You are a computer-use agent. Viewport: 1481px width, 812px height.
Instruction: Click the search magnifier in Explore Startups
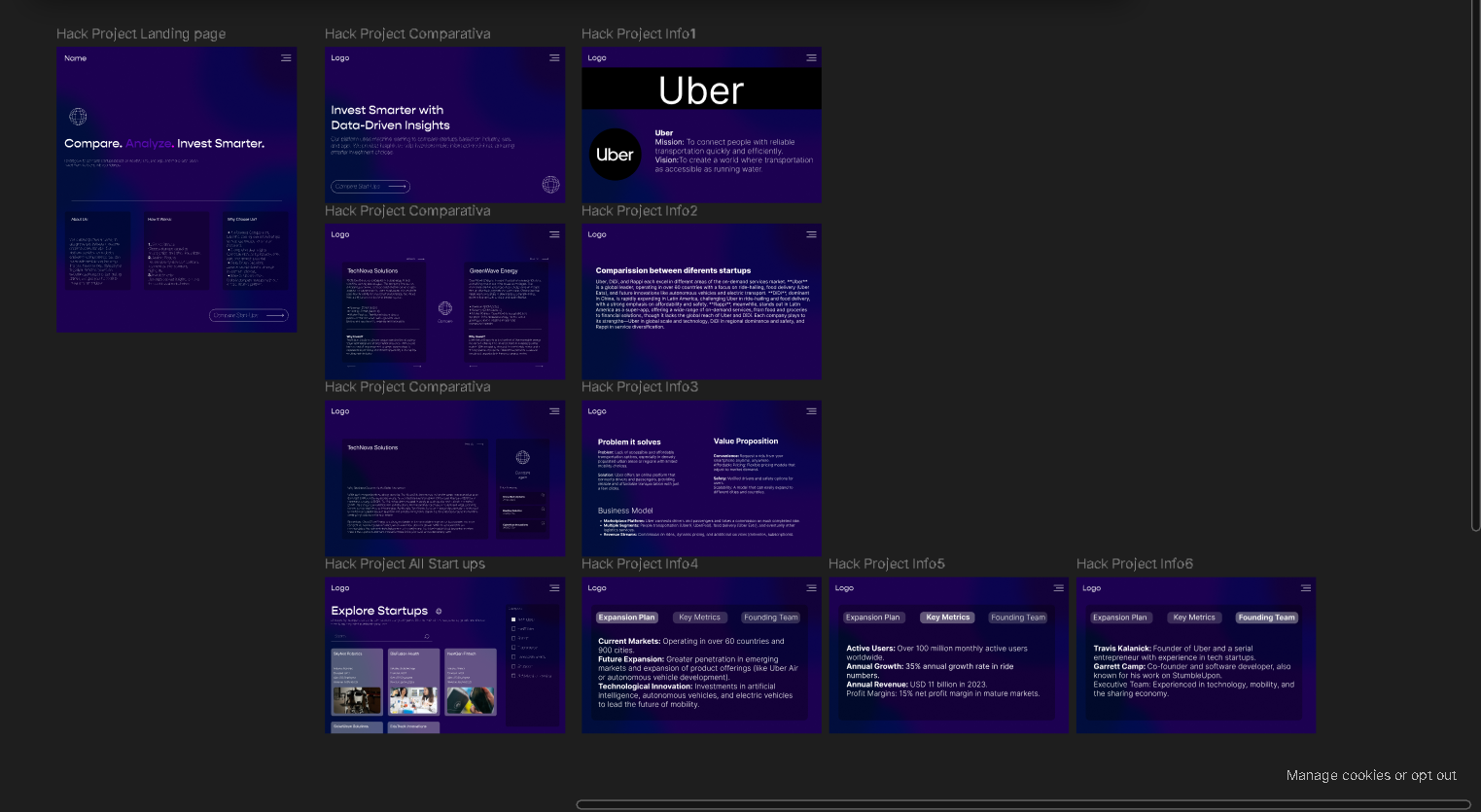pyautogui.click(x=426, y=637)
